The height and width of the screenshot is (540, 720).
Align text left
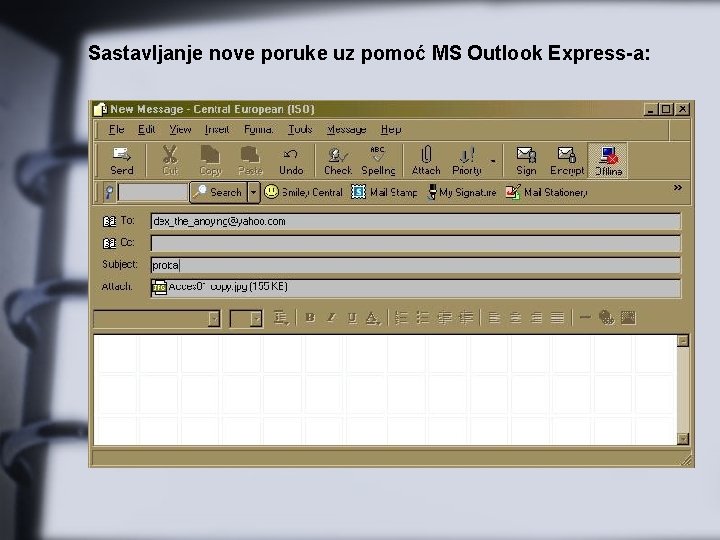(494, 318)
